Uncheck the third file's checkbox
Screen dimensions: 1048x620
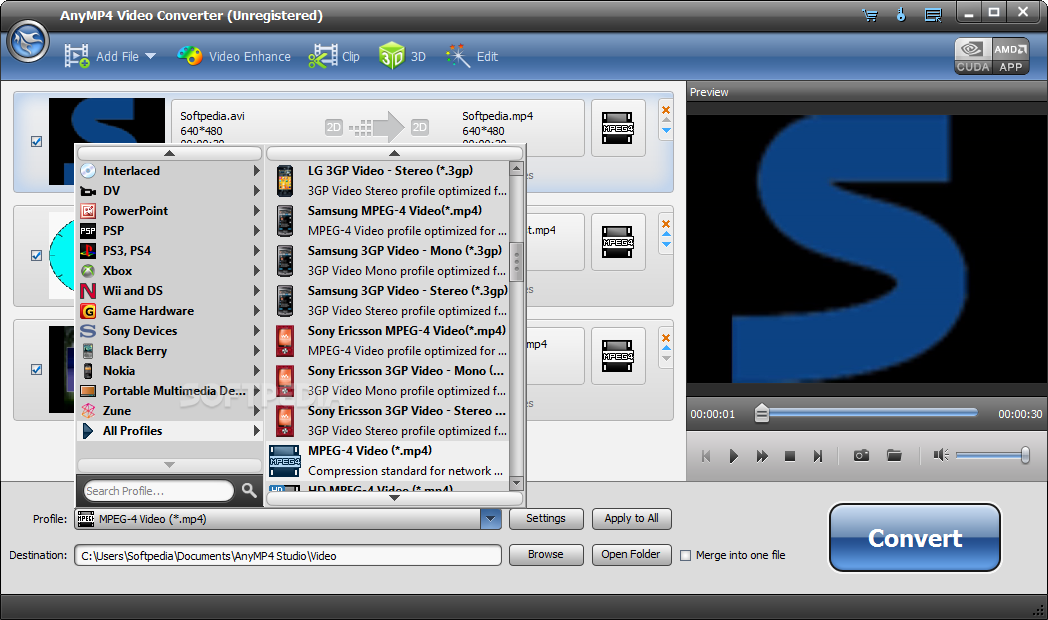point(37,369)
